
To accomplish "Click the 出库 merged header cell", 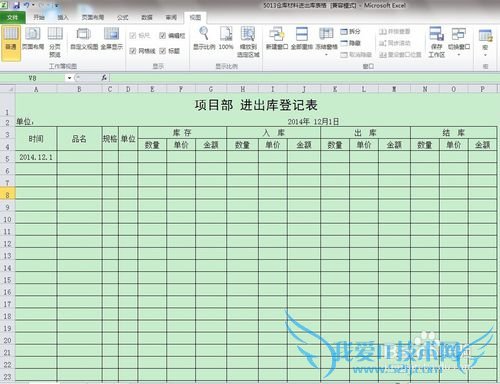I will click(365, 133).
